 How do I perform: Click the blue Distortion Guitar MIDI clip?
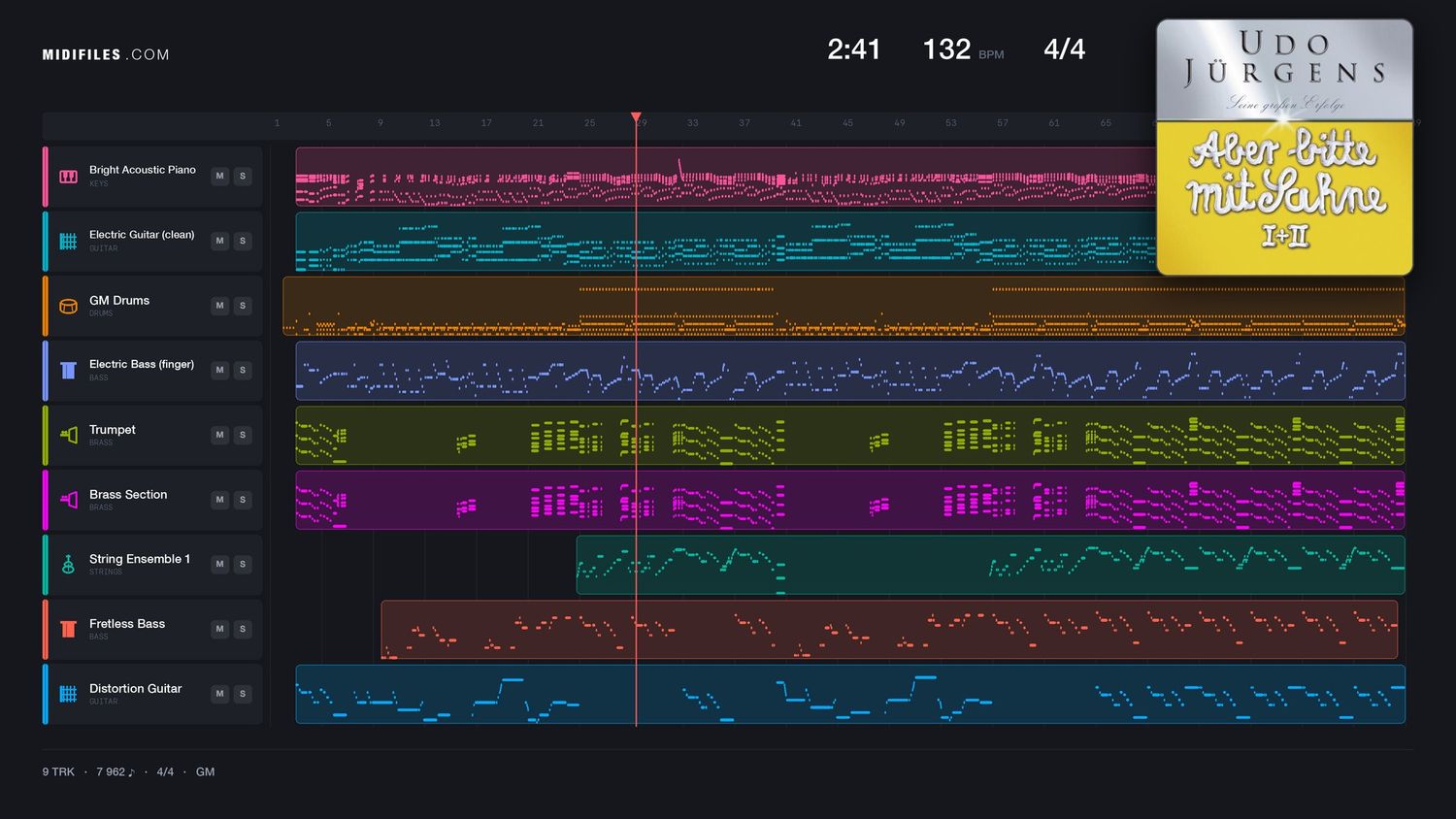tap(850, 694)
